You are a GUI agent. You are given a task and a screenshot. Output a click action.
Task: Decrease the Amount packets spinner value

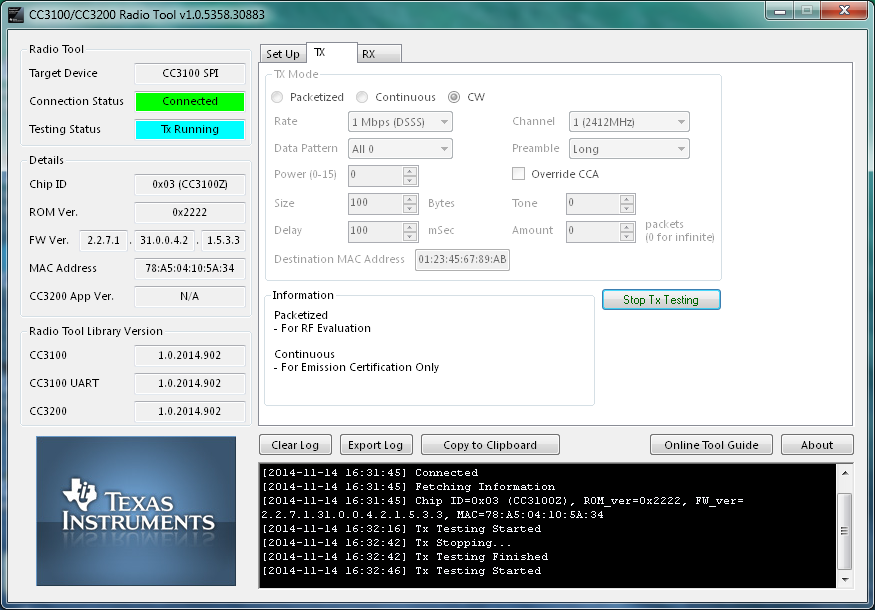pos(627,236)
